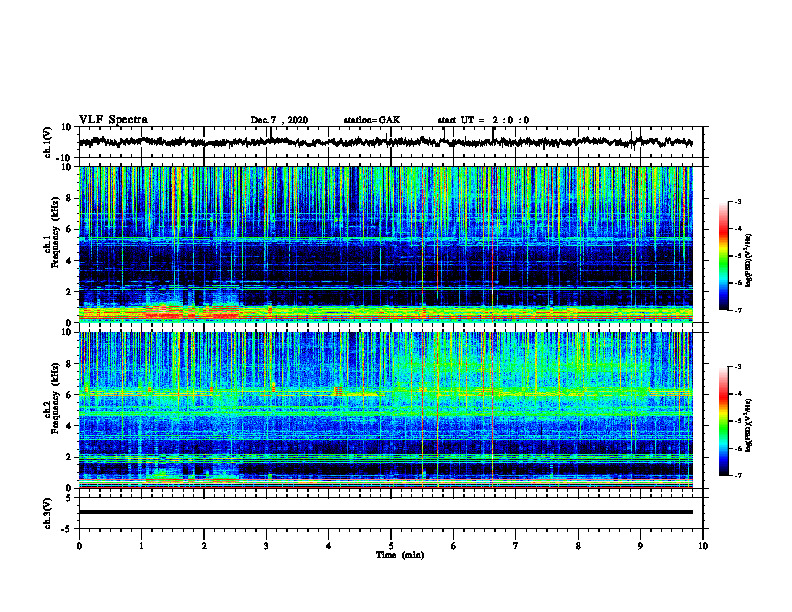
Task: Click the "station=GAK" header label
Action: click(x=372, y=120)
